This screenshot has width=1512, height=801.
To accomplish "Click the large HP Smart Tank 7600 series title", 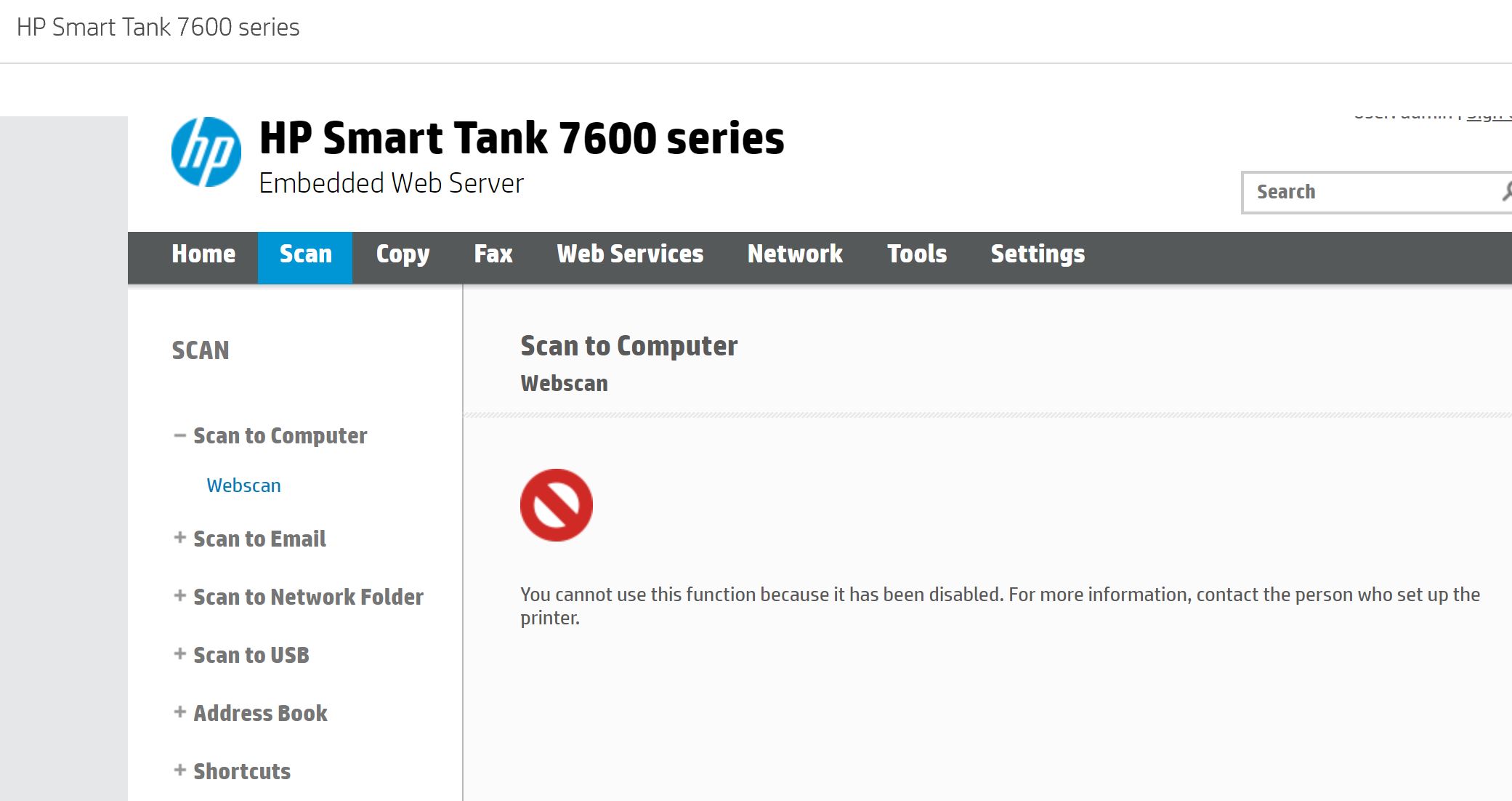I will (x=522, y=138).
